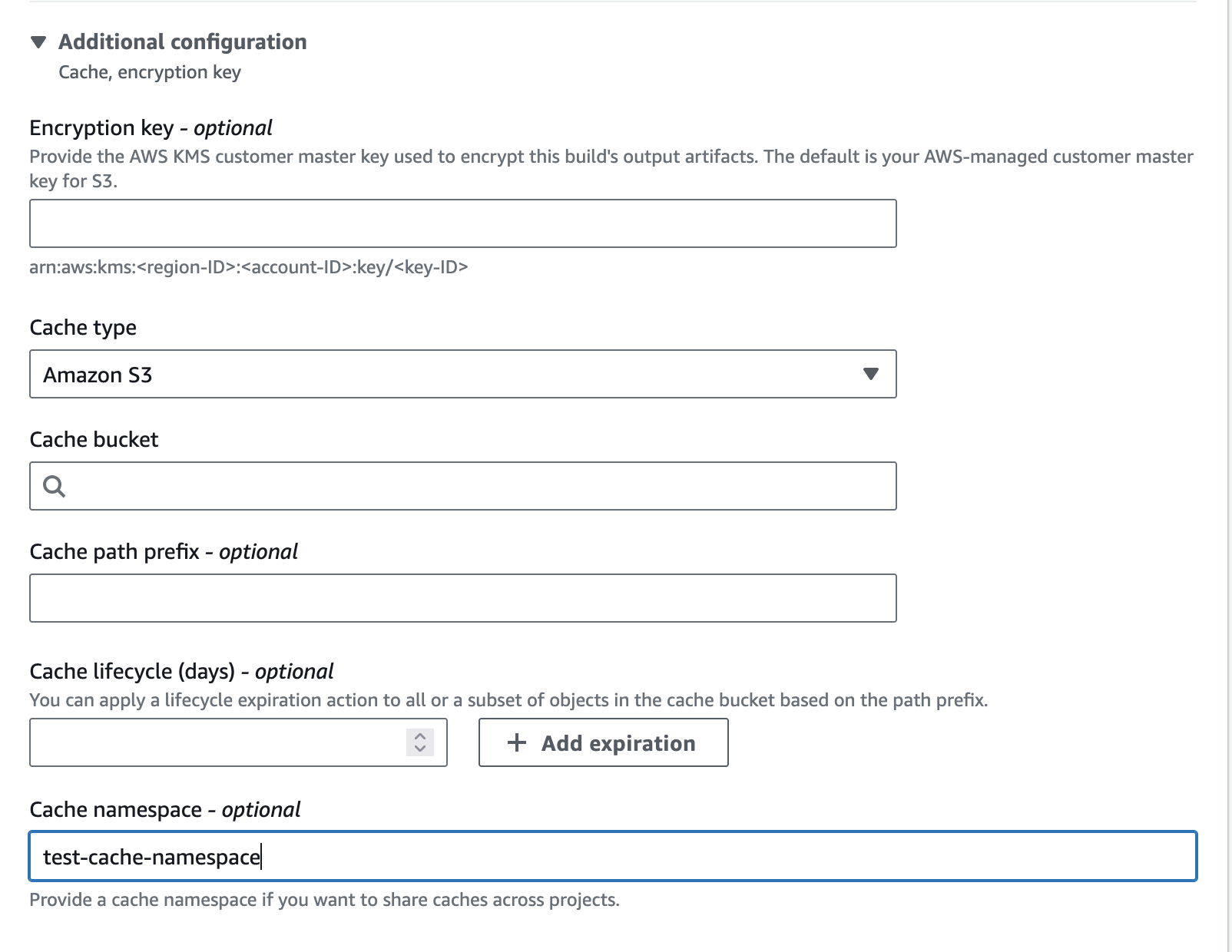
Task: Open Cache type dropdown arrow
Action: (x=870, y=374)
